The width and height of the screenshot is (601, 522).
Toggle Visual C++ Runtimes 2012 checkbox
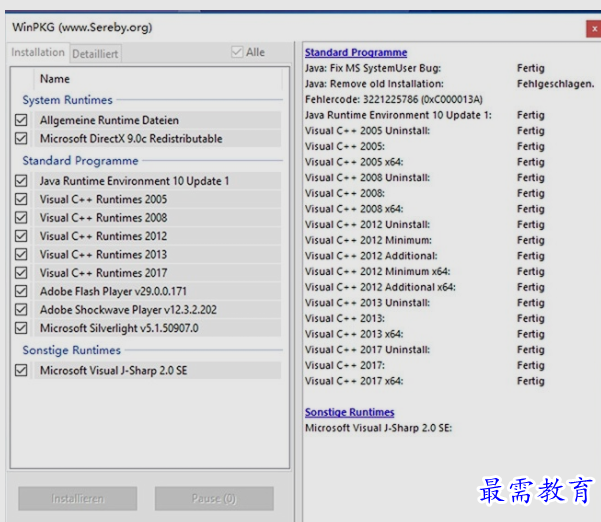21,236
